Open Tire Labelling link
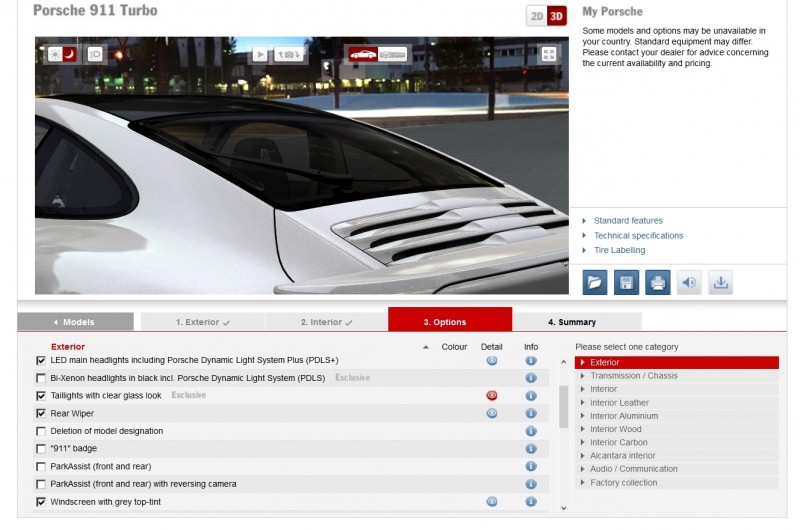Screen dimensions: 800x530 pyautogui.click(x=619, y=250)
